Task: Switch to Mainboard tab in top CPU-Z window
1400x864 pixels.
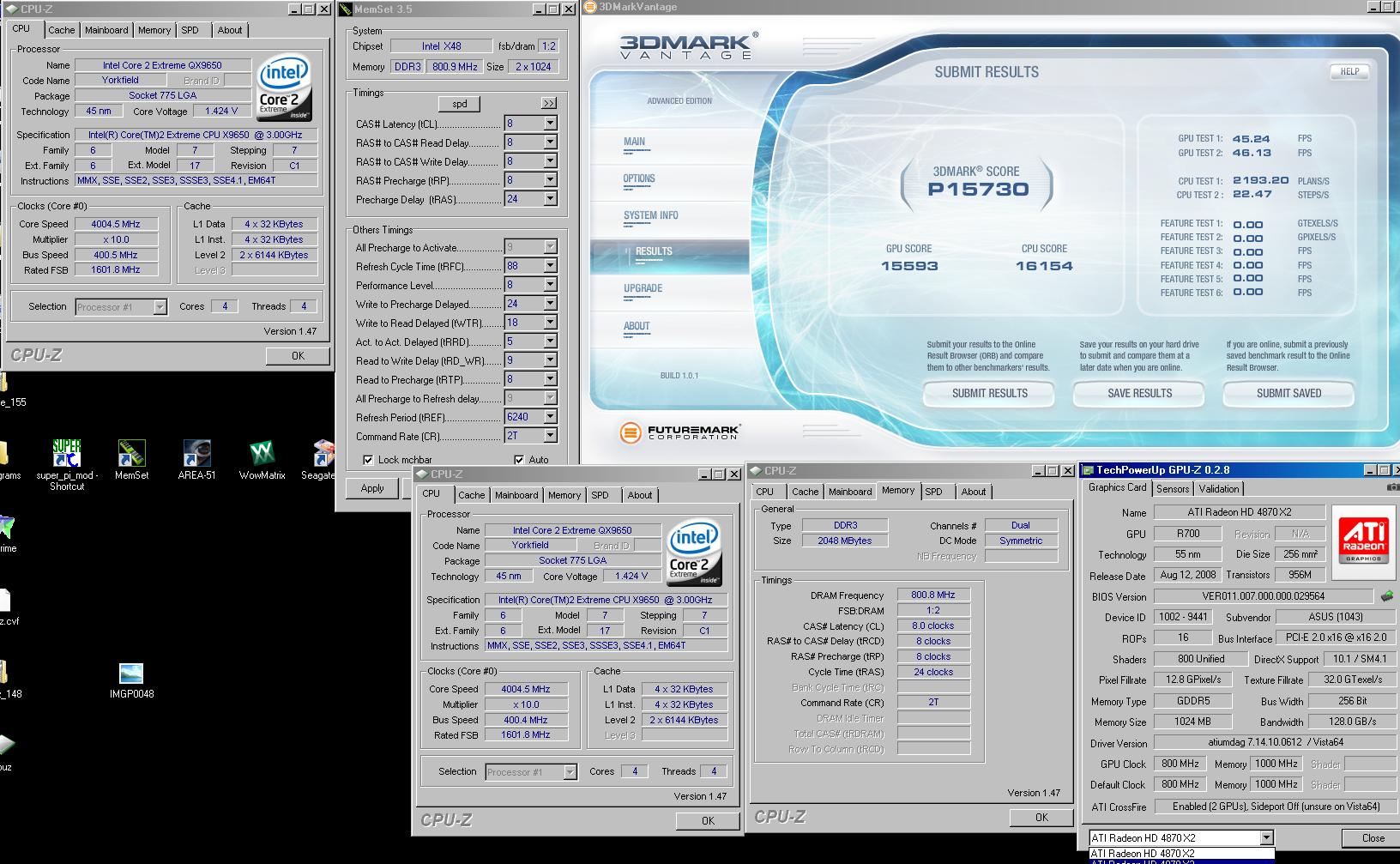Action: (106, 30)
